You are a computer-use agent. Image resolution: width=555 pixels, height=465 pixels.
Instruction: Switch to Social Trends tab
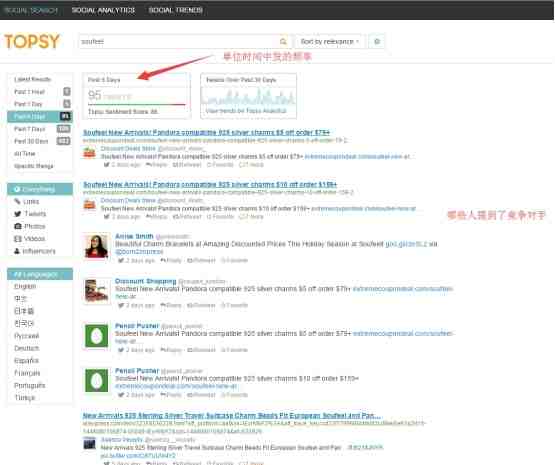pyautogui.click(x=176, y=10)
